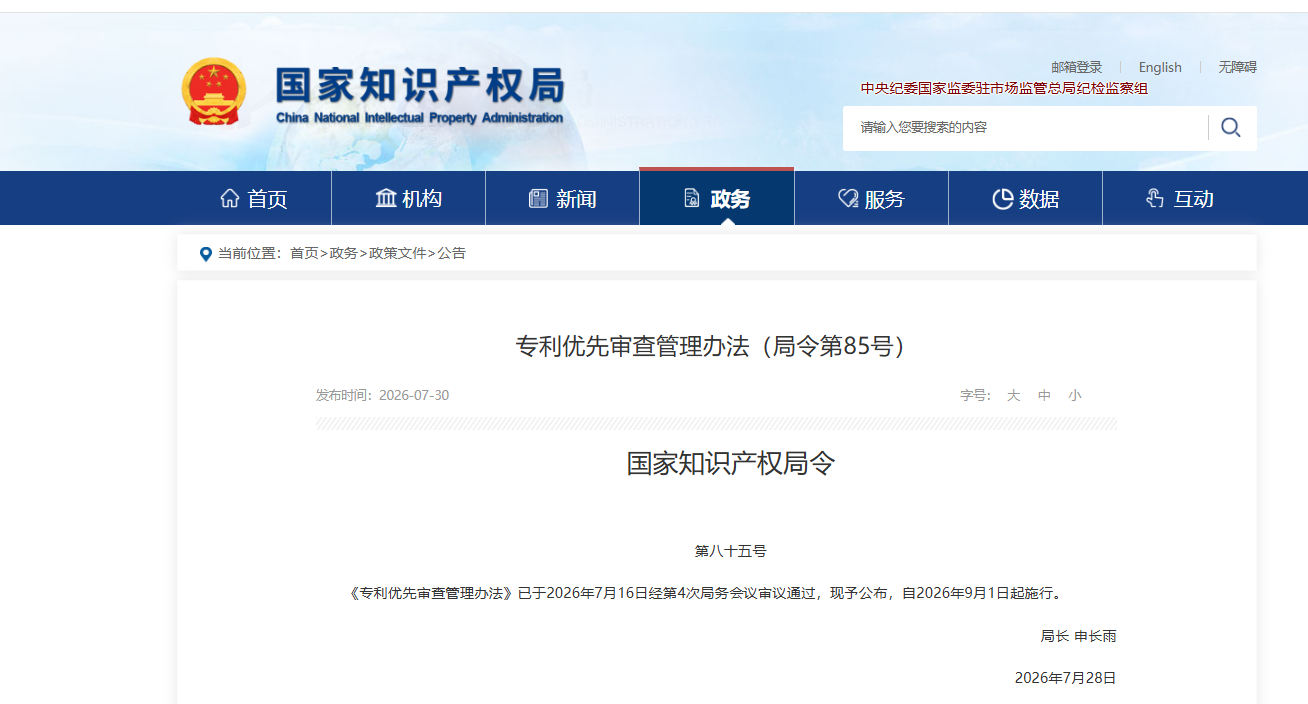The image size is (1308, 704).
Task: Click the heading 国家知识产权局令
Action: 730,464
